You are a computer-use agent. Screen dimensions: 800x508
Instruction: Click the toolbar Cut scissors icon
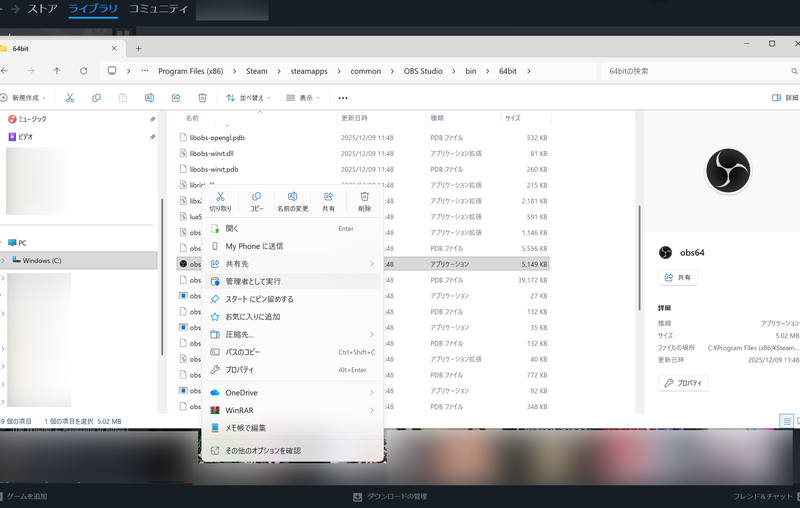click(70, 98)
